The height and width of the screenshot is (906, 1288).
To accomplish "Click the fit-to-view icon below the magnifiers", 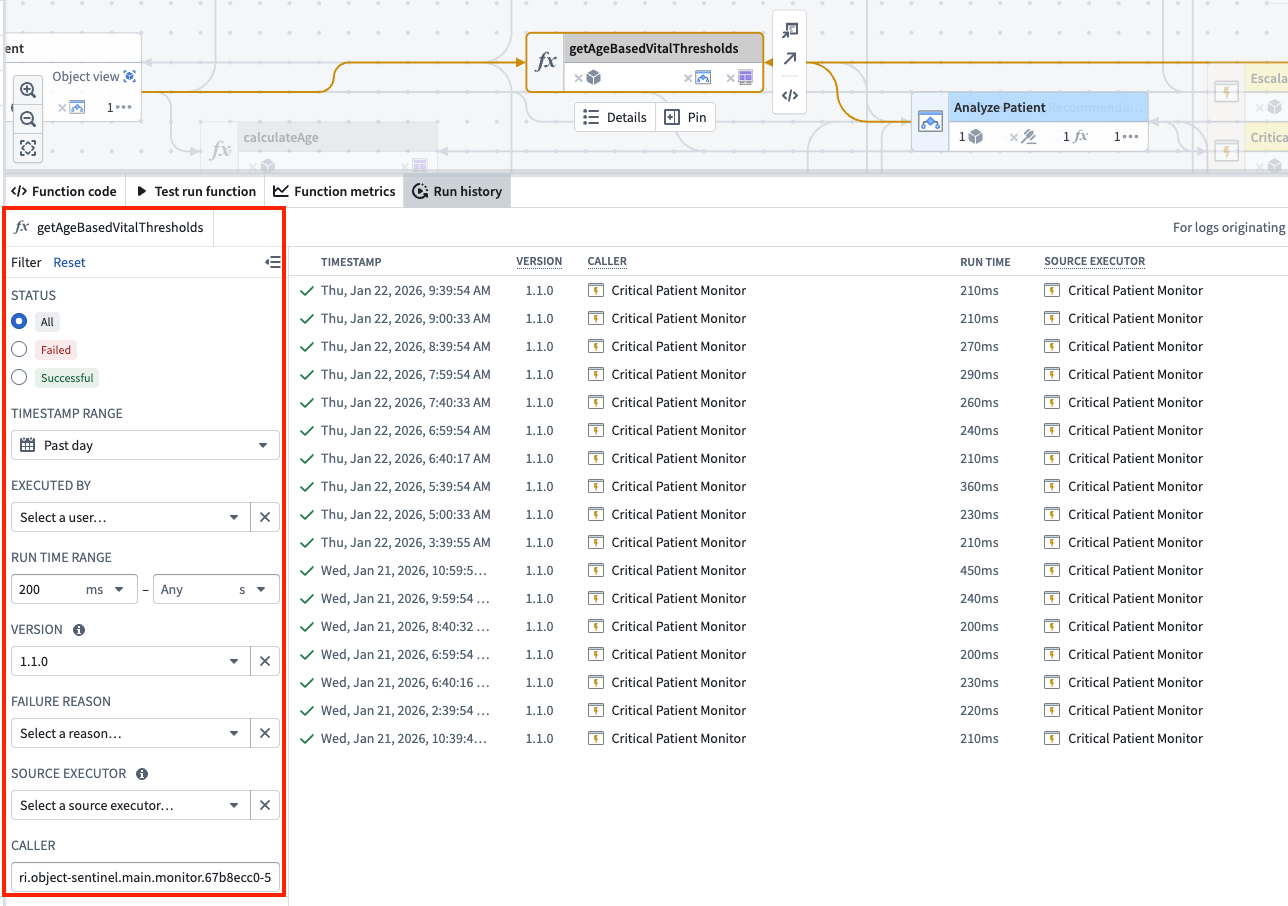I will click(27, 148).
